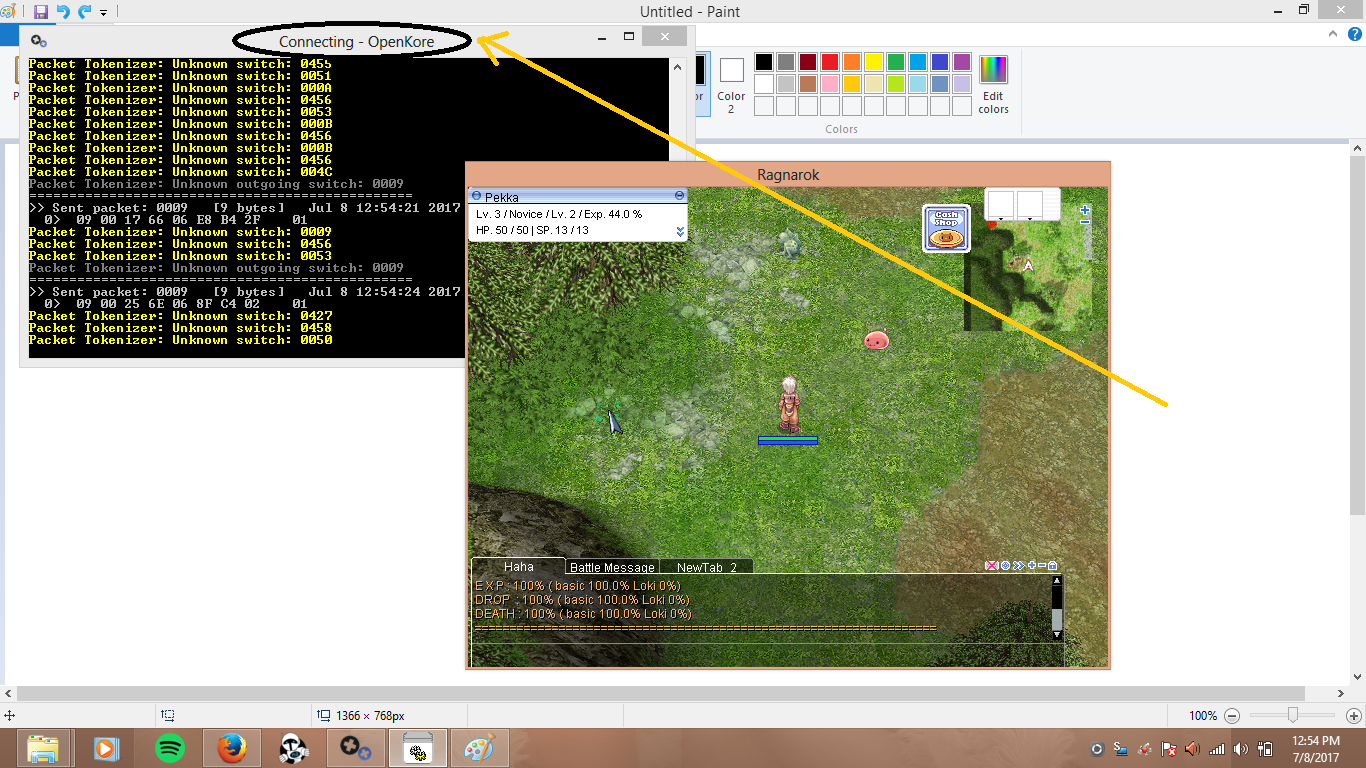Image resolution: width=1366 pixels, height=768 pixels.
Task: Click the Ragnarok chat input line
Action: [x=767, y=654]
